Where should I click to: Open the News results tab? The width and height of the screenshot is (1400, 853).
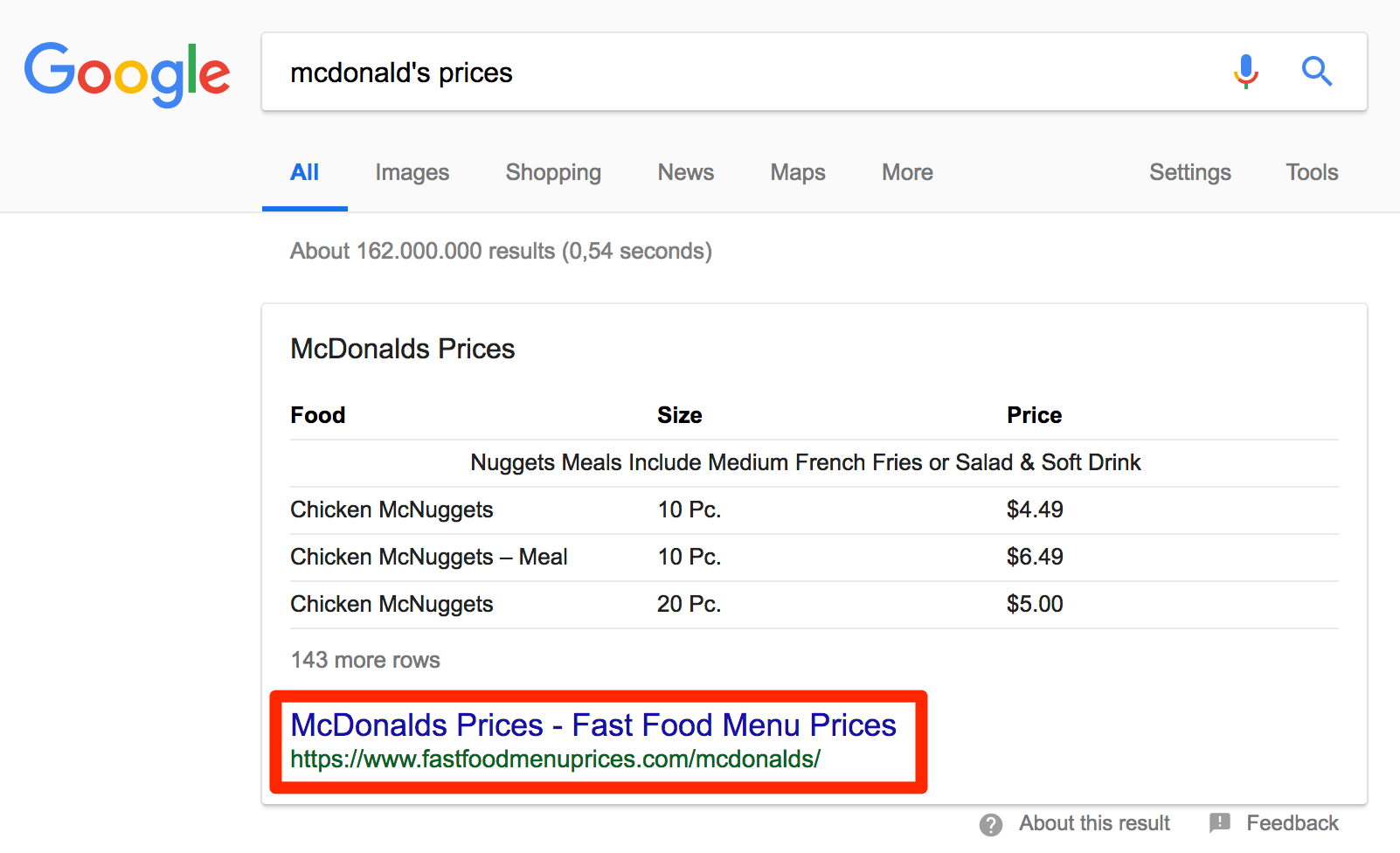click(686, 173)
